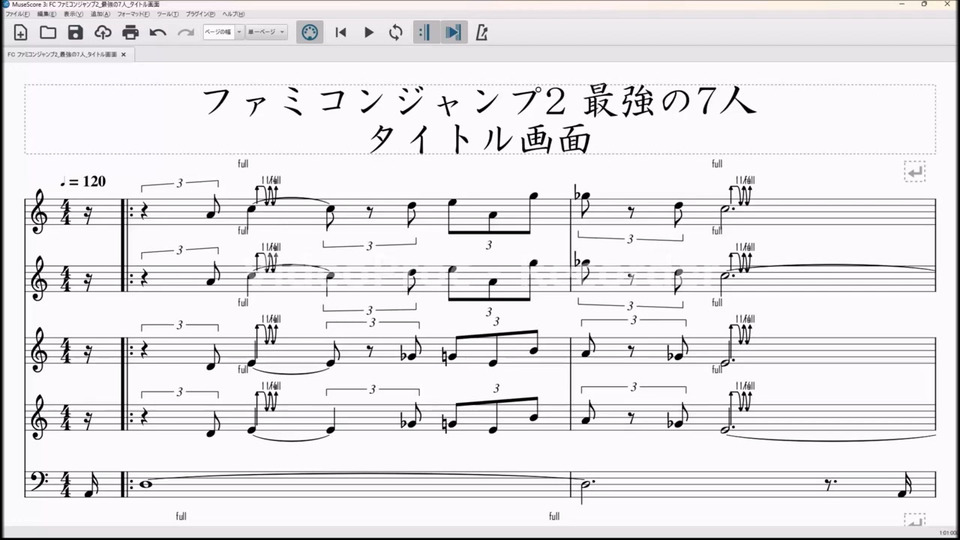This screenshot has width=960, height=540.
Task: Open the ツール(T) menu
Action: pos(168,14)
